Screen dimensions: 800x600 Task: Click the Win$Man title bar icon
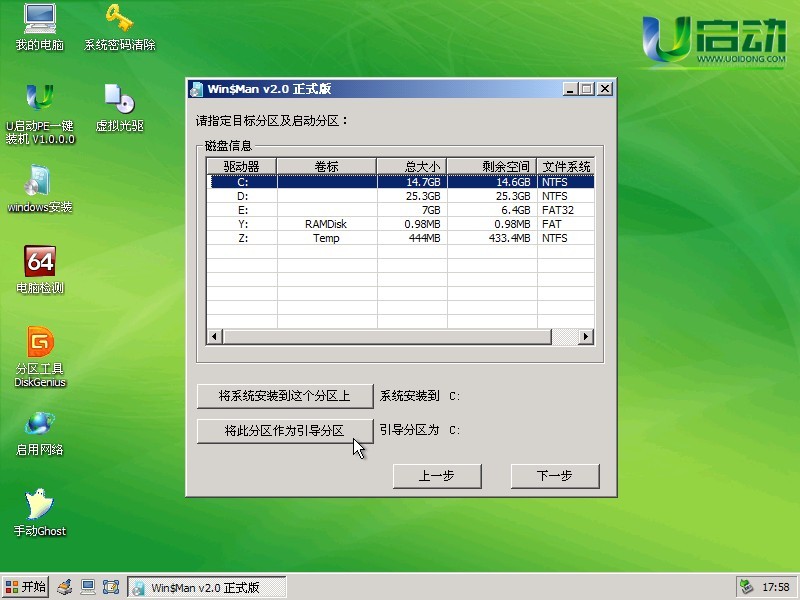[x=196, y=89]
